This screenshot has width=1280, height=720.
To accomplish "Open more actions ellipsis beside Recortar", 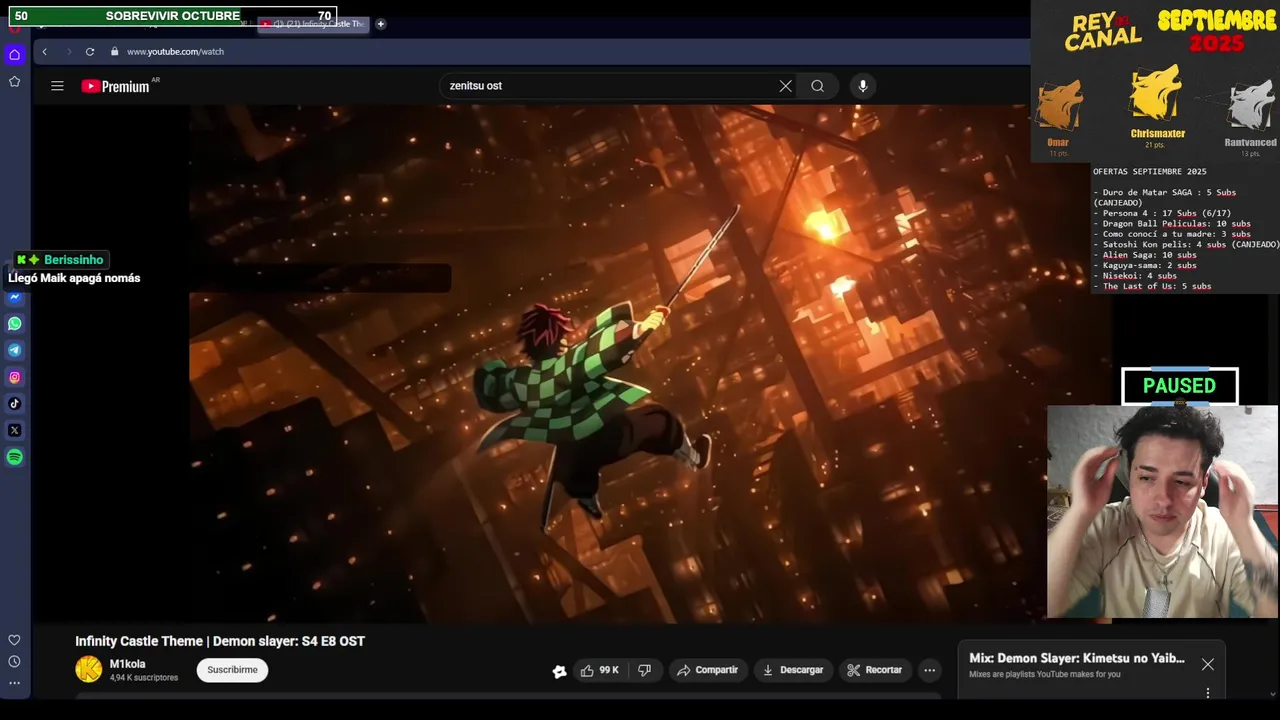I will 930,670.
